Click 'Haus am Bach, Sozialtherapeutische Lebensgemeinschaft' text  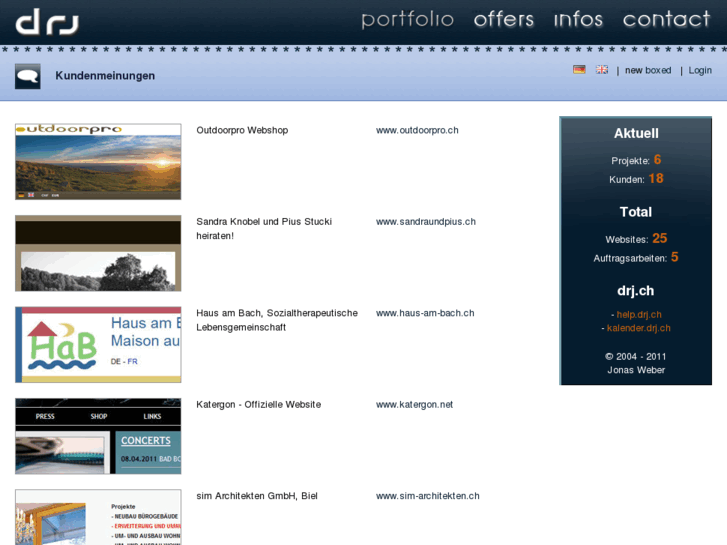(x=277, y=320)
